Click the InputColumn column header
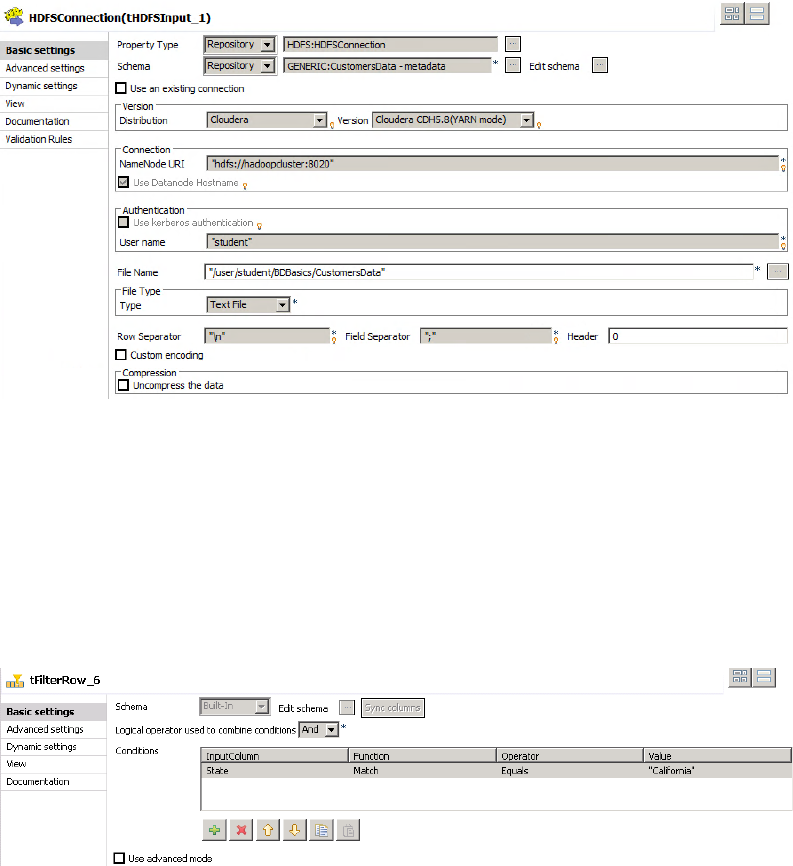Image resolution: width=793 pixels, height=866 pixels. click(x=274, y=756)
